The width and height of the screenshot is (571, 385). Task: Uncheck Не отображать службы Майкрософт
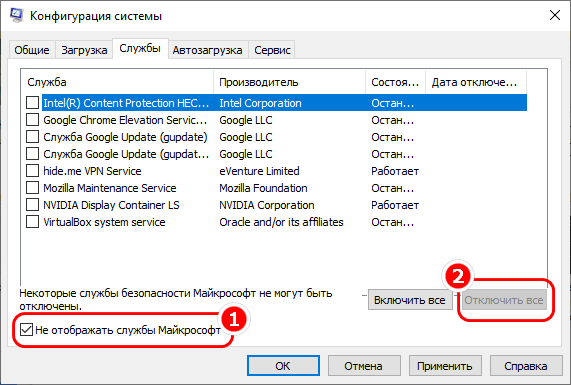(x=26, y=330)
